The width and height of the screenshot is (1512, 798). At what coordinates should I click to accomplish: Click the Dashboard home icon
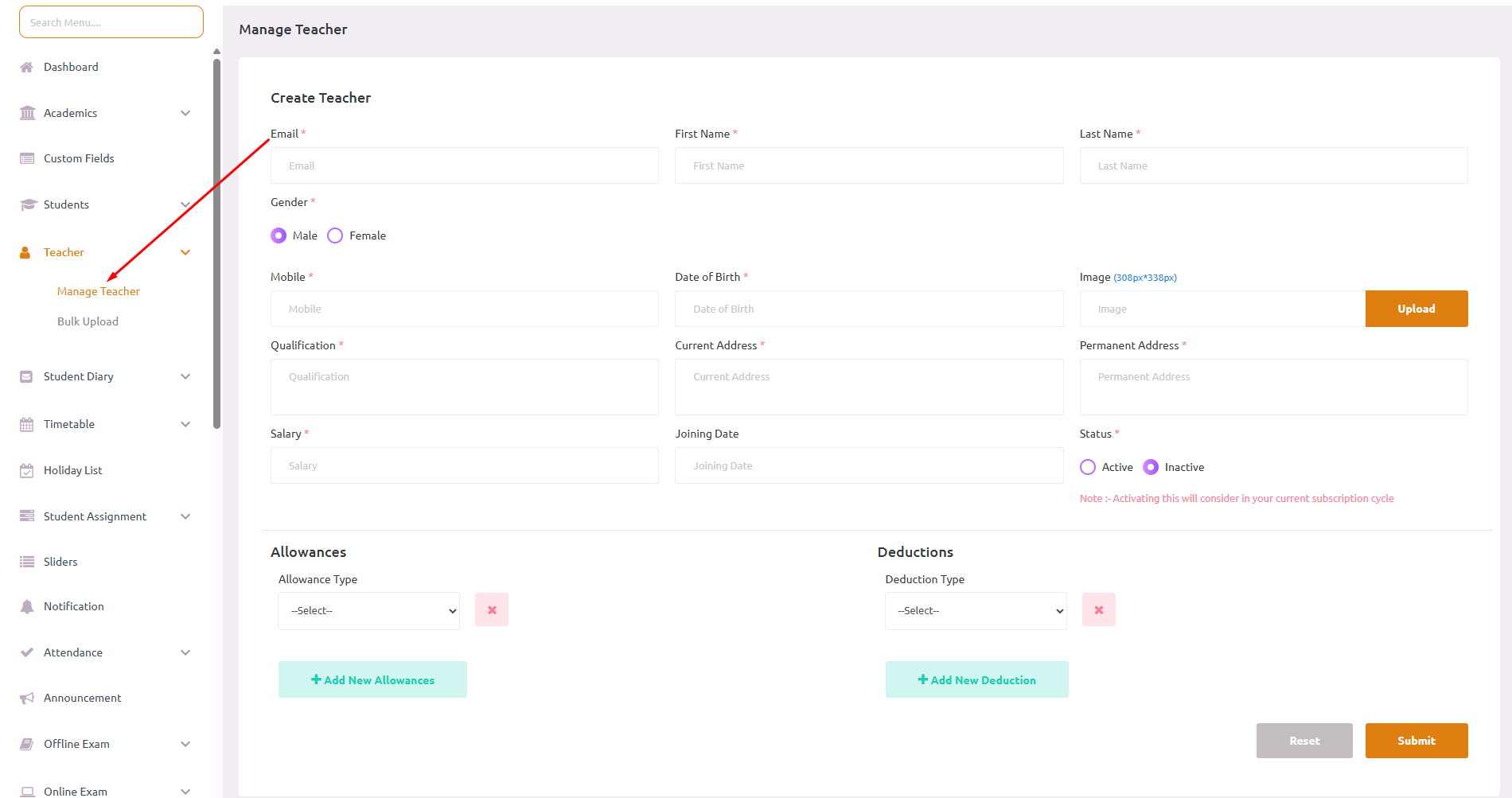tap(27, 67)
